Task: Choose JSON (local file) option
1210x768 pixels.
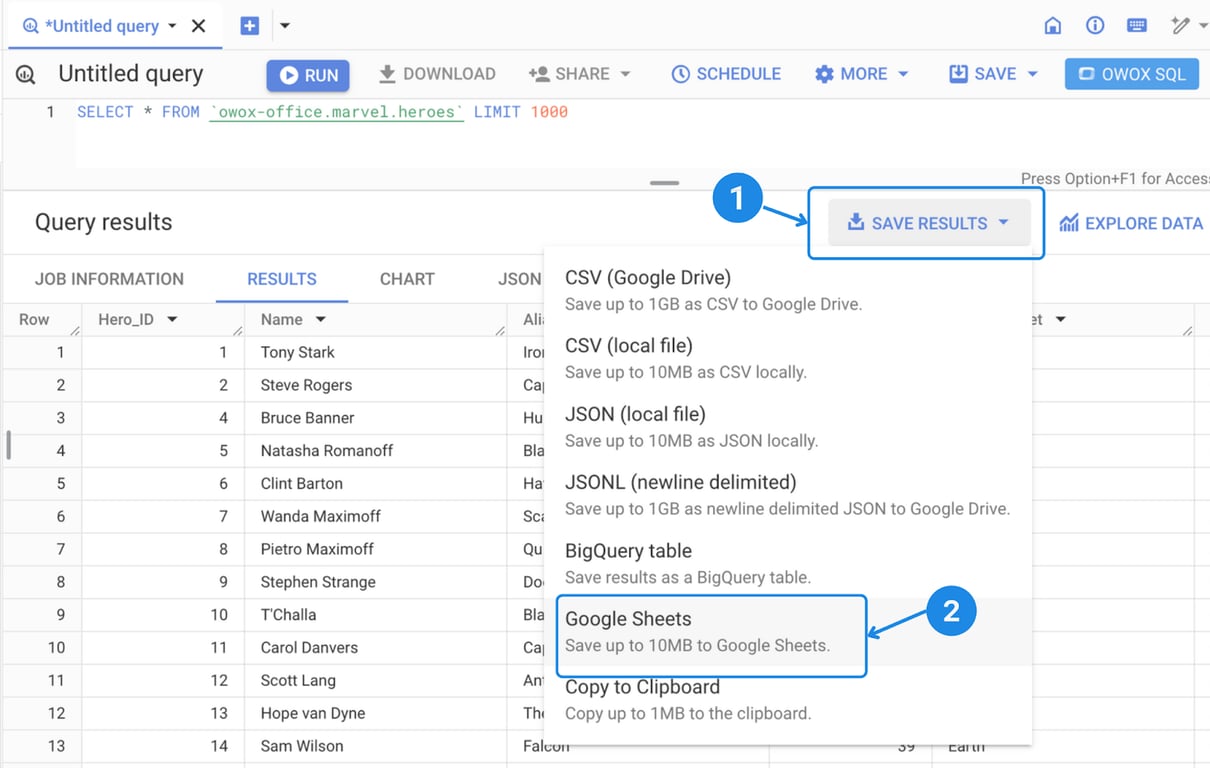Action: point(788,427)
